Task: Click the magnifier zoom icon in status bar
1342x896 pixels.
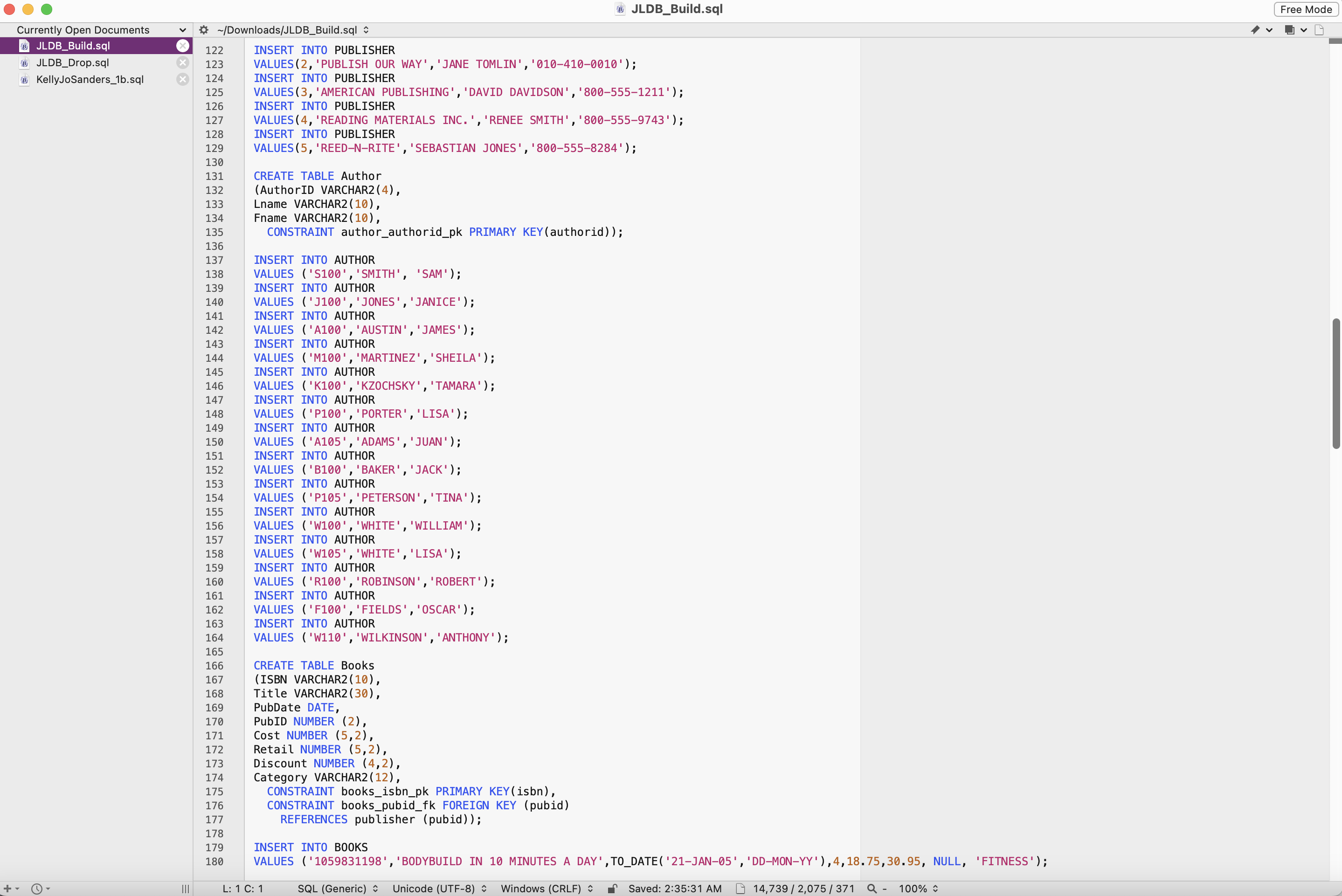Action: (x=872, y=888)
